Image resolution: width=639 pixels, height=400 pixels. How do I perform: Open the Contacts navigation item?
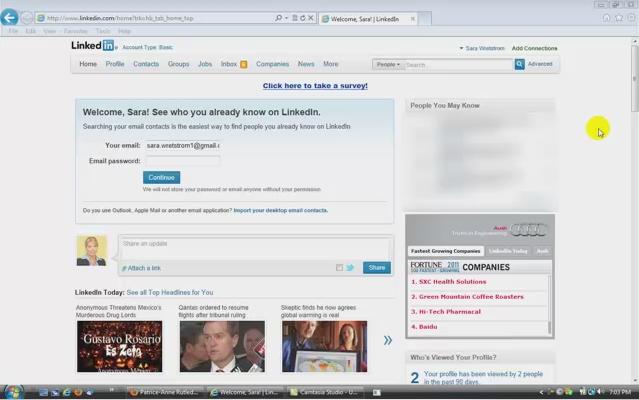tap(146, 64)
